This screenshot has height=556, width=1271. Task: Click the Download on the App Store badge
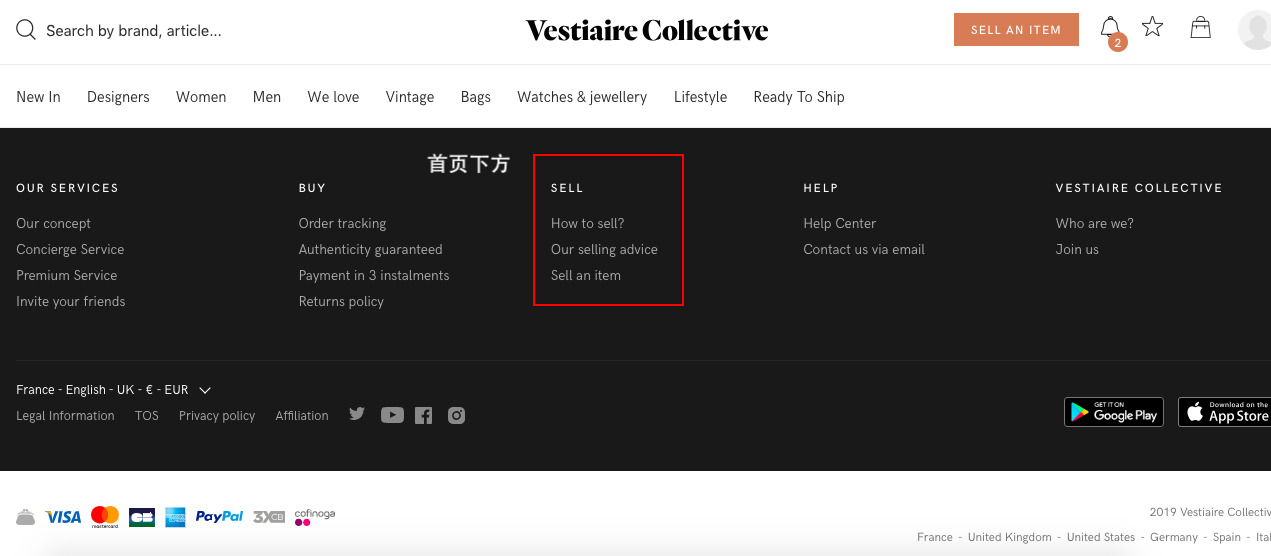1224,412
